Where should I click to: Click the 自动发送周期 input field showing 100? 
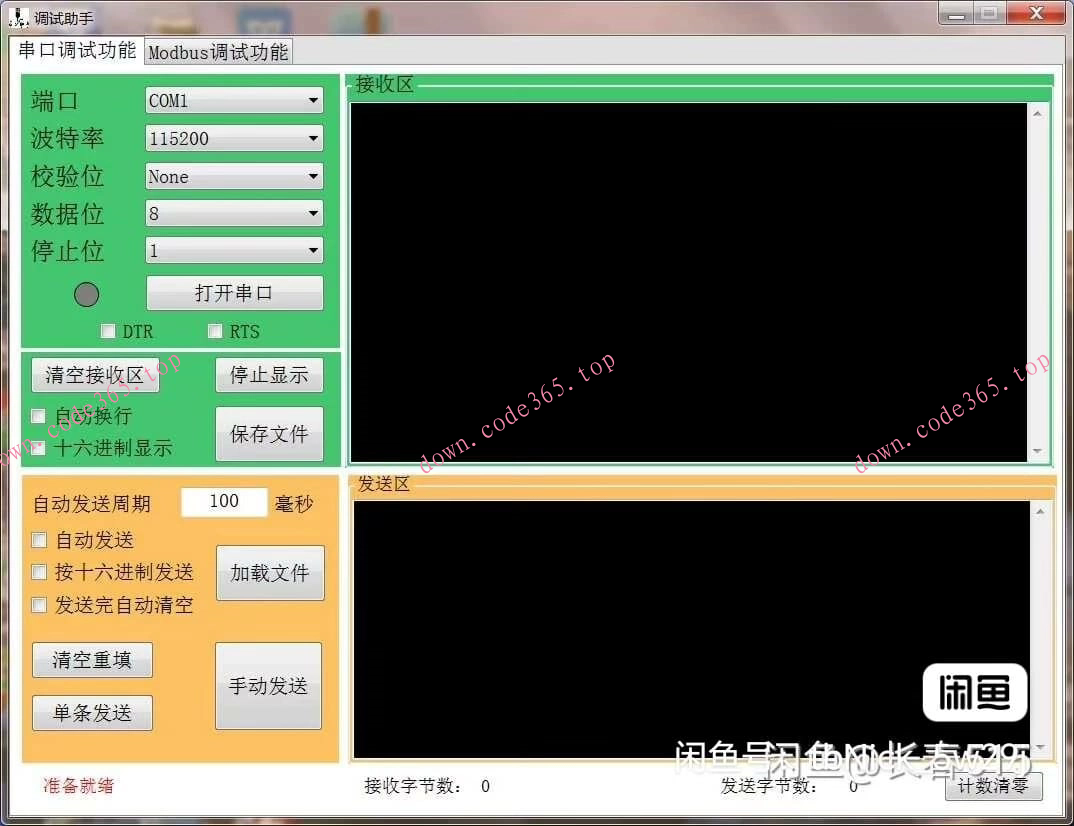click(224, 502)
